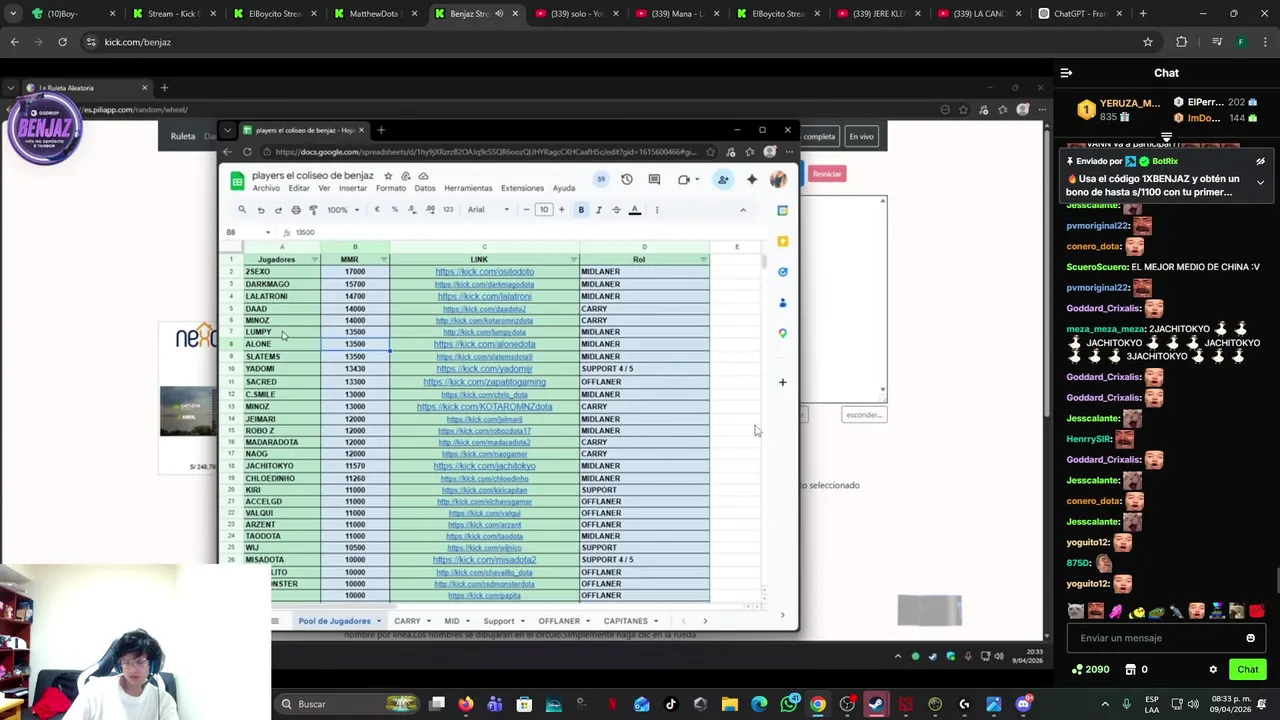Expand the pinned BotRix message

(1260, 183)
